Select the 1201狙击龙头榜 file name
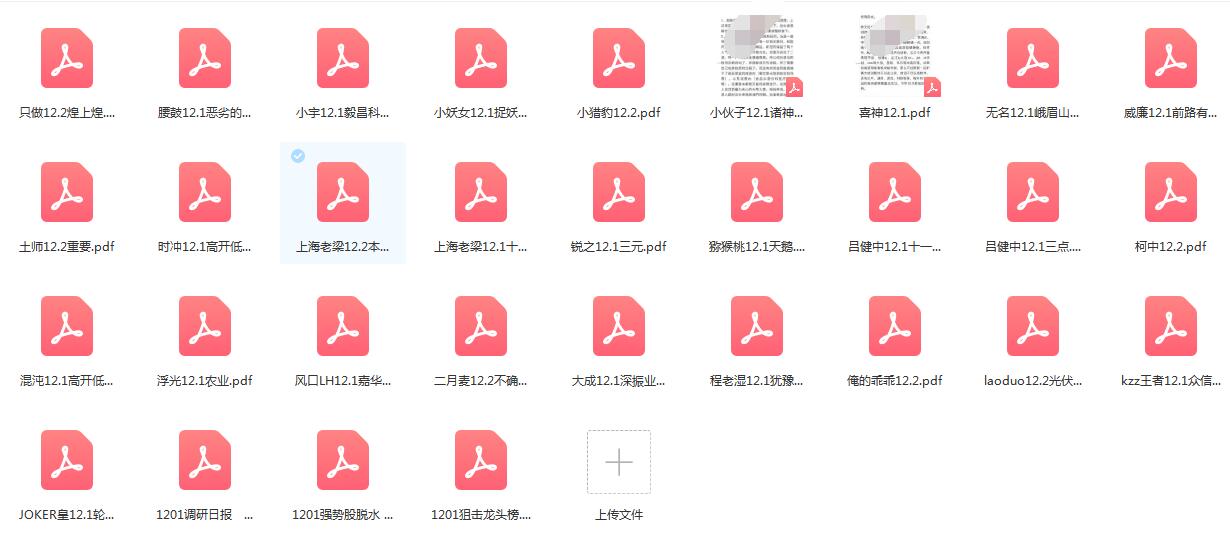Image resolution: width=1230 pixels, height=537 pixels. tap(481, 515)
